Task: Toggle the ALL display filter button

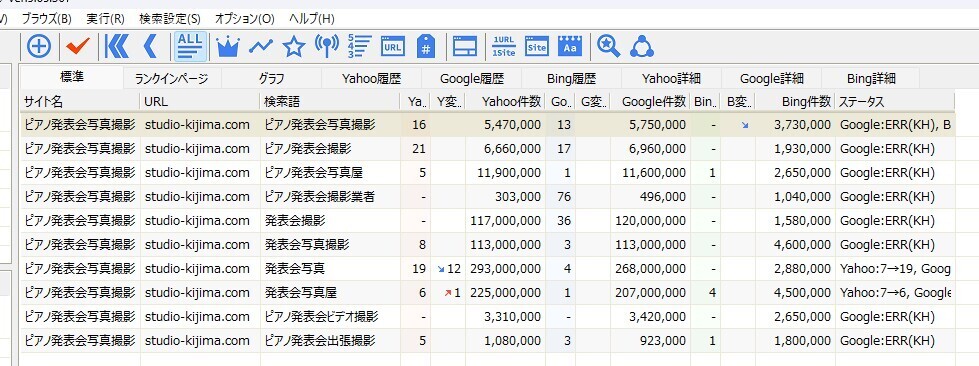Action: pyautogui.click(x=190, y=46)
